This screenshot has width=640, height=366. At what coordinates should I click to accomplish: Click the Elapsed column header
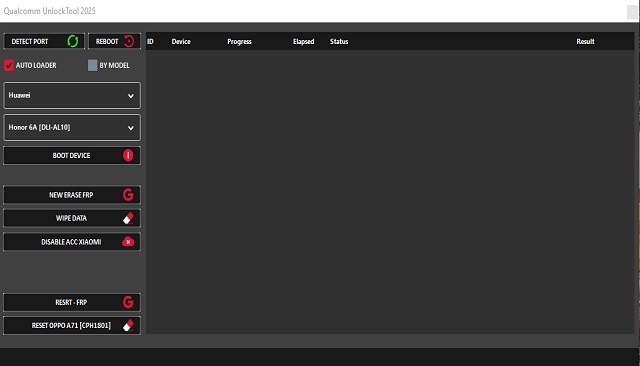tap(303, 42)
